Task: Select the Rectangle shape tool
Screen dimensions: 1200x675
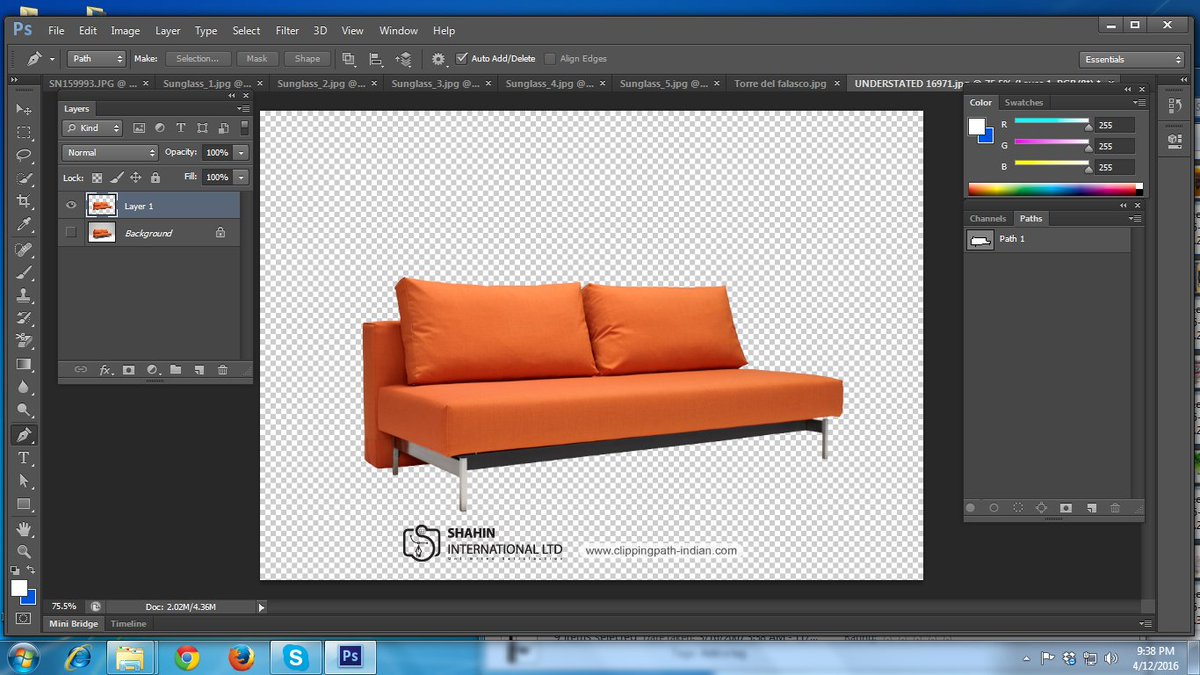Action: pyautogui.click(x=24, y=504)
